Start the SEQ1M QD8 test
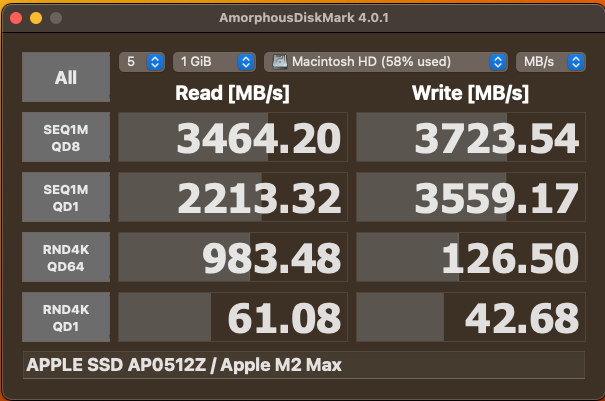 click(65, 137)
